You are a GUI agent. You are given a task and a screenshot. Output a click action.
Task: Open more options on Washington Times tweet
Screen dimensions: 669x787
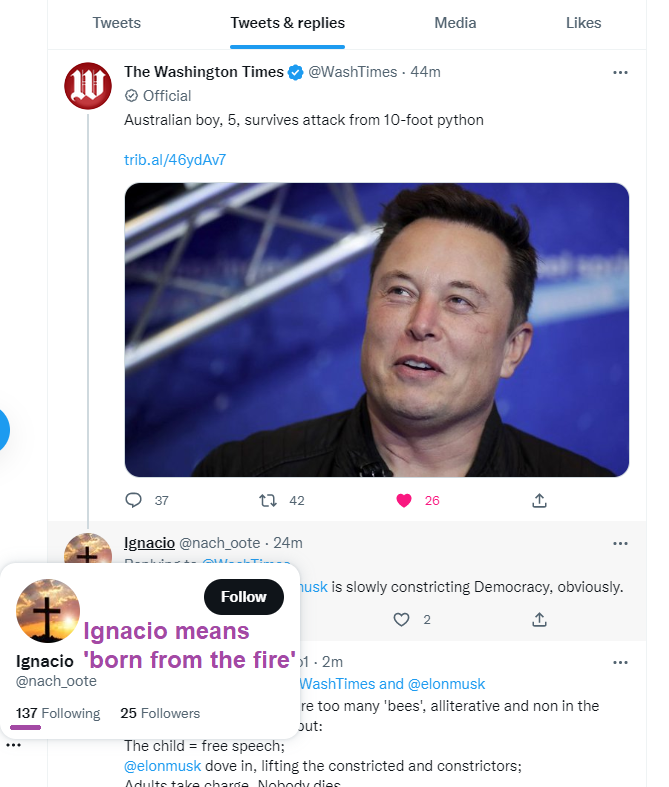(620, 72)
